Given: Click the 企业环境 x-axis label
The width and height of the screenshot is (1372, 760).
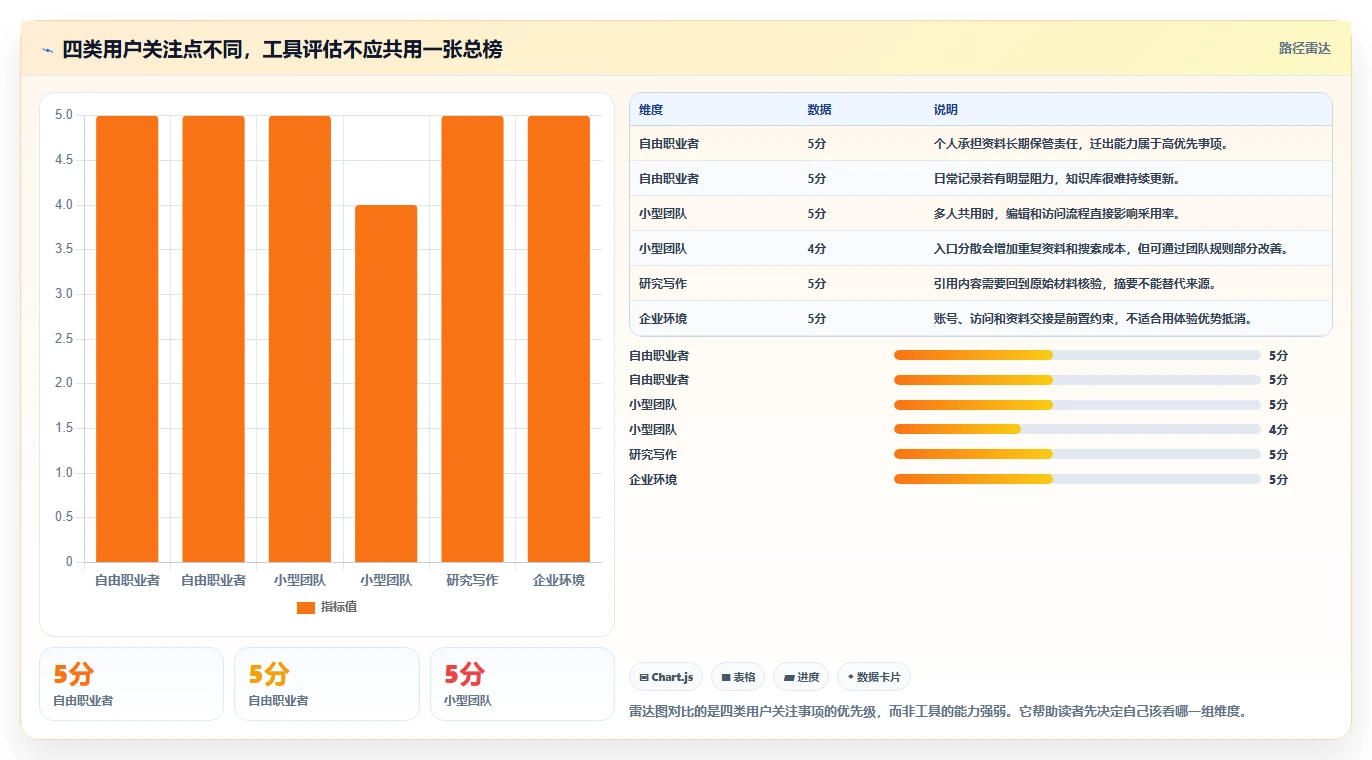Looking at the screenshot, I should pos(559,580).
